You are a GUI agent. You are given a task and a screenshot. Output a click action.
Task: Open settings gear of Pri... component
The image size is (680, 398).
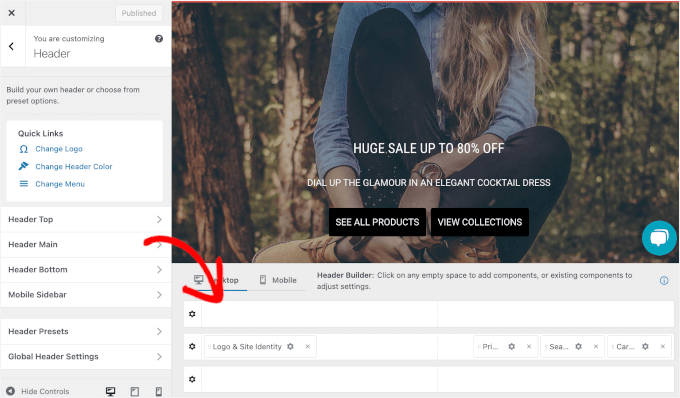(512, 346)
